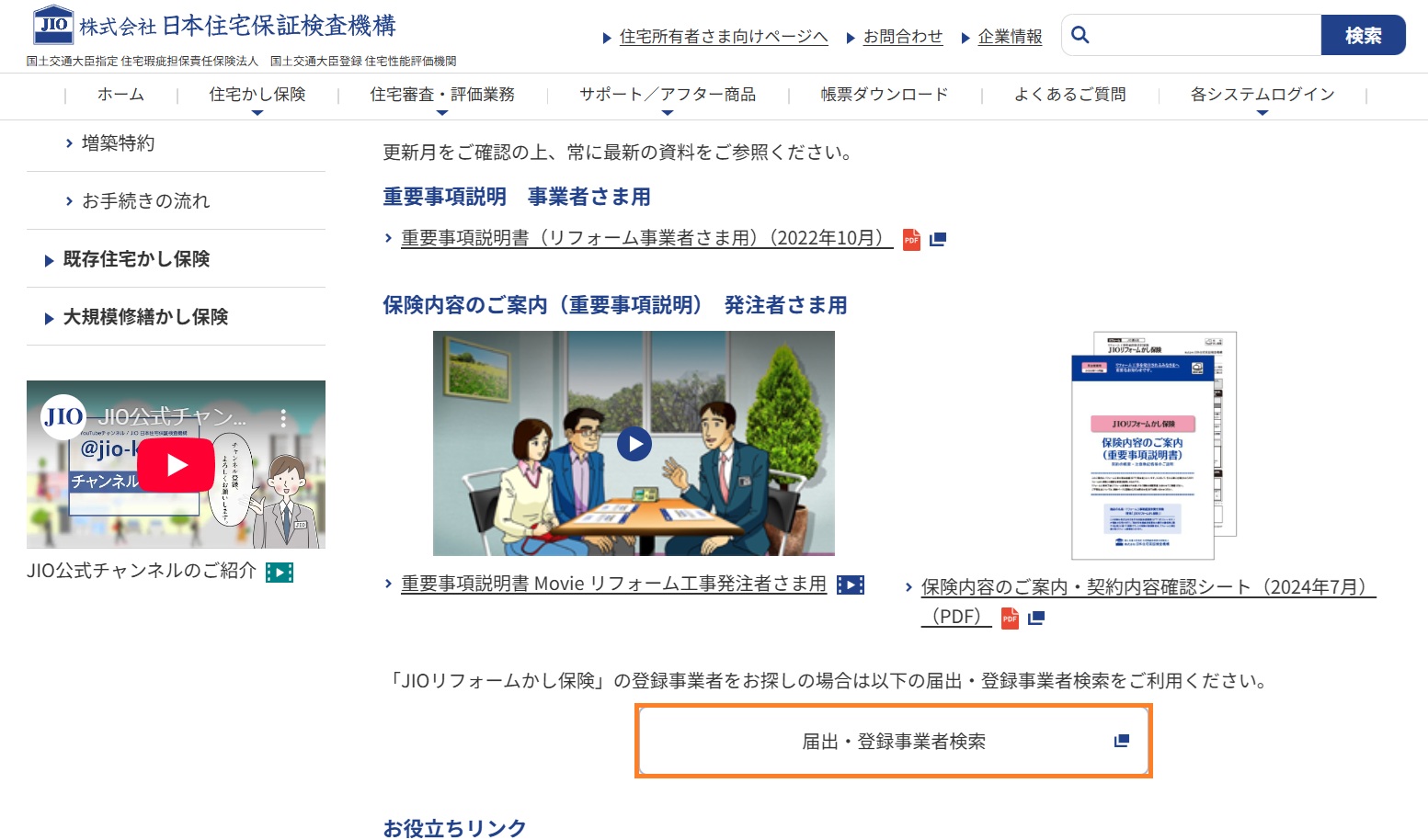Open お問合わせ link
The image size is (1428, 840).
(903, 37)
